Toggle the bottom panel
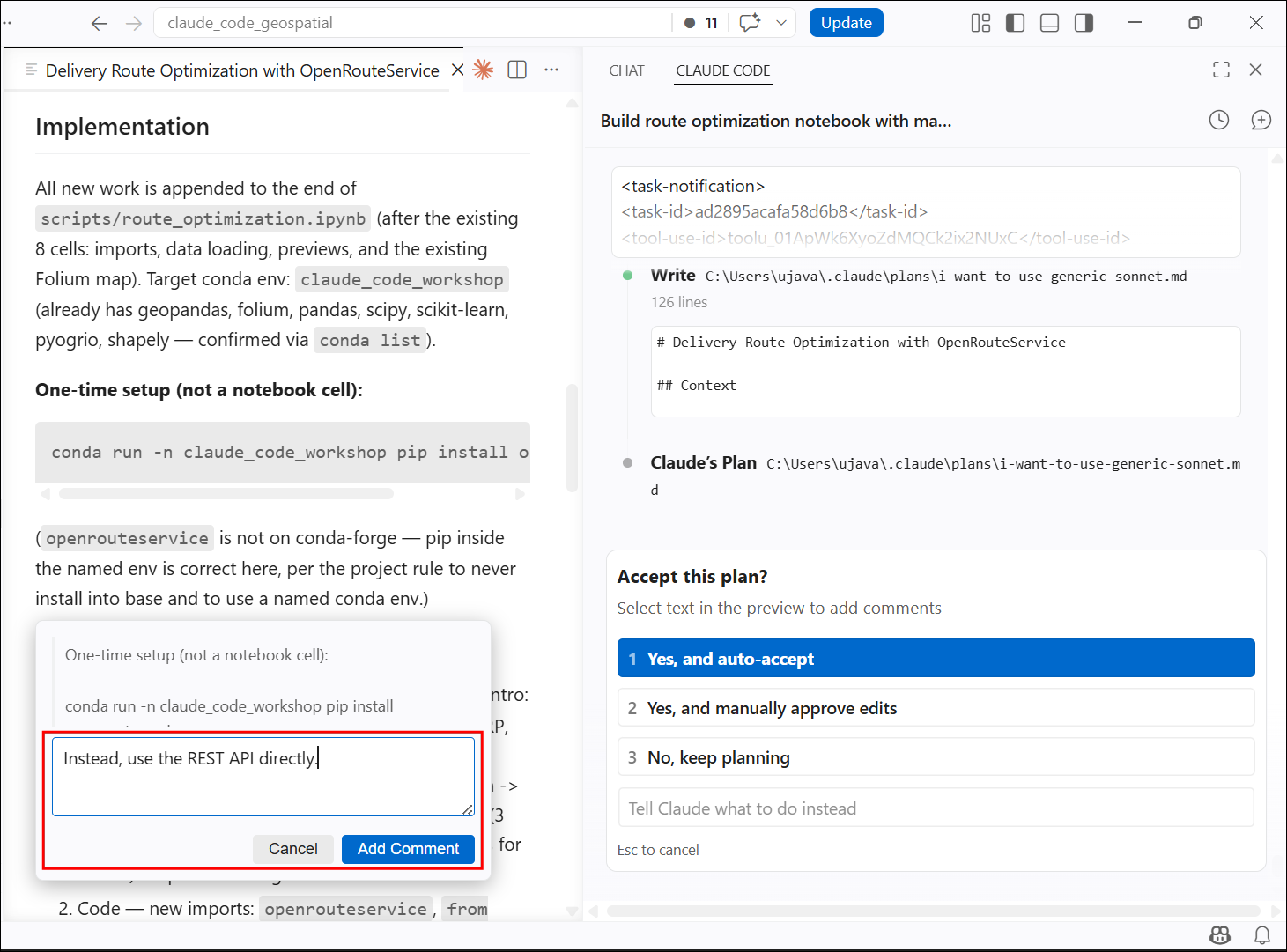The width and height of the screenshot is (1287, 952). click(x=1049, y=23)
